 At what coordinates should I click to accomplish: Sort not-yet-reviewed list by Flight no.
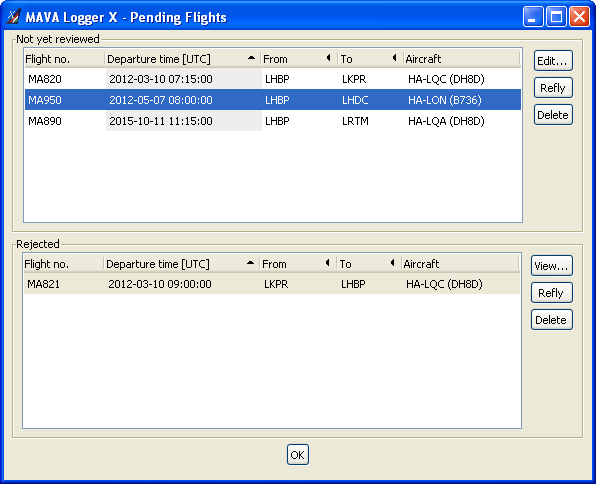(x=64, y=59)
